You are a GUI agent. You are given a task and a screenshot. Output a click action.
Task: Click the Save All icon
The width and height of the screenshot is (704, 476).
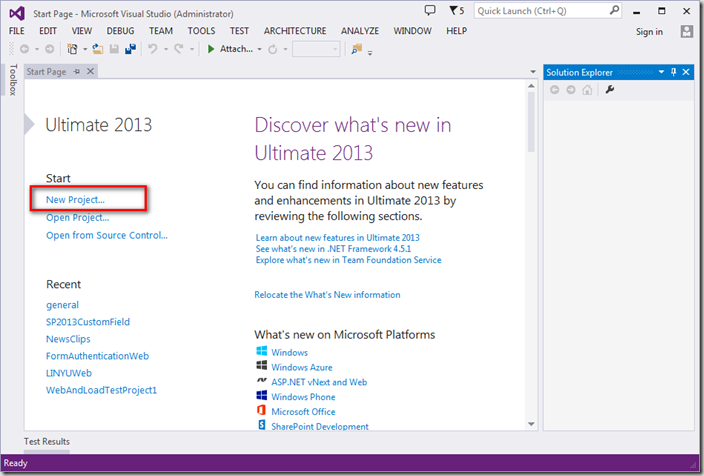(x=130, y=49)
